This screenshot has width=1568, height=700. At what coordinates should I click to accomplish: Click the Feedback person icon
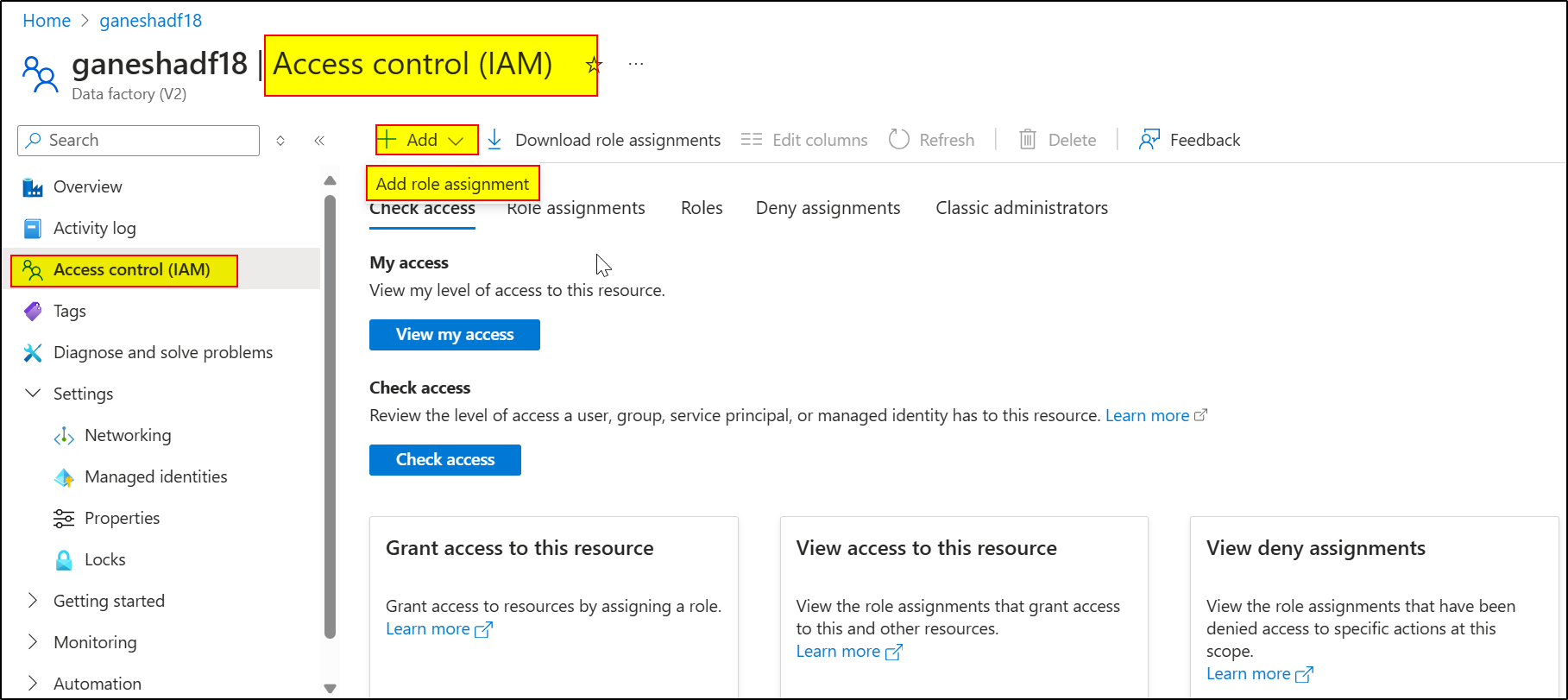point(1149,140)
